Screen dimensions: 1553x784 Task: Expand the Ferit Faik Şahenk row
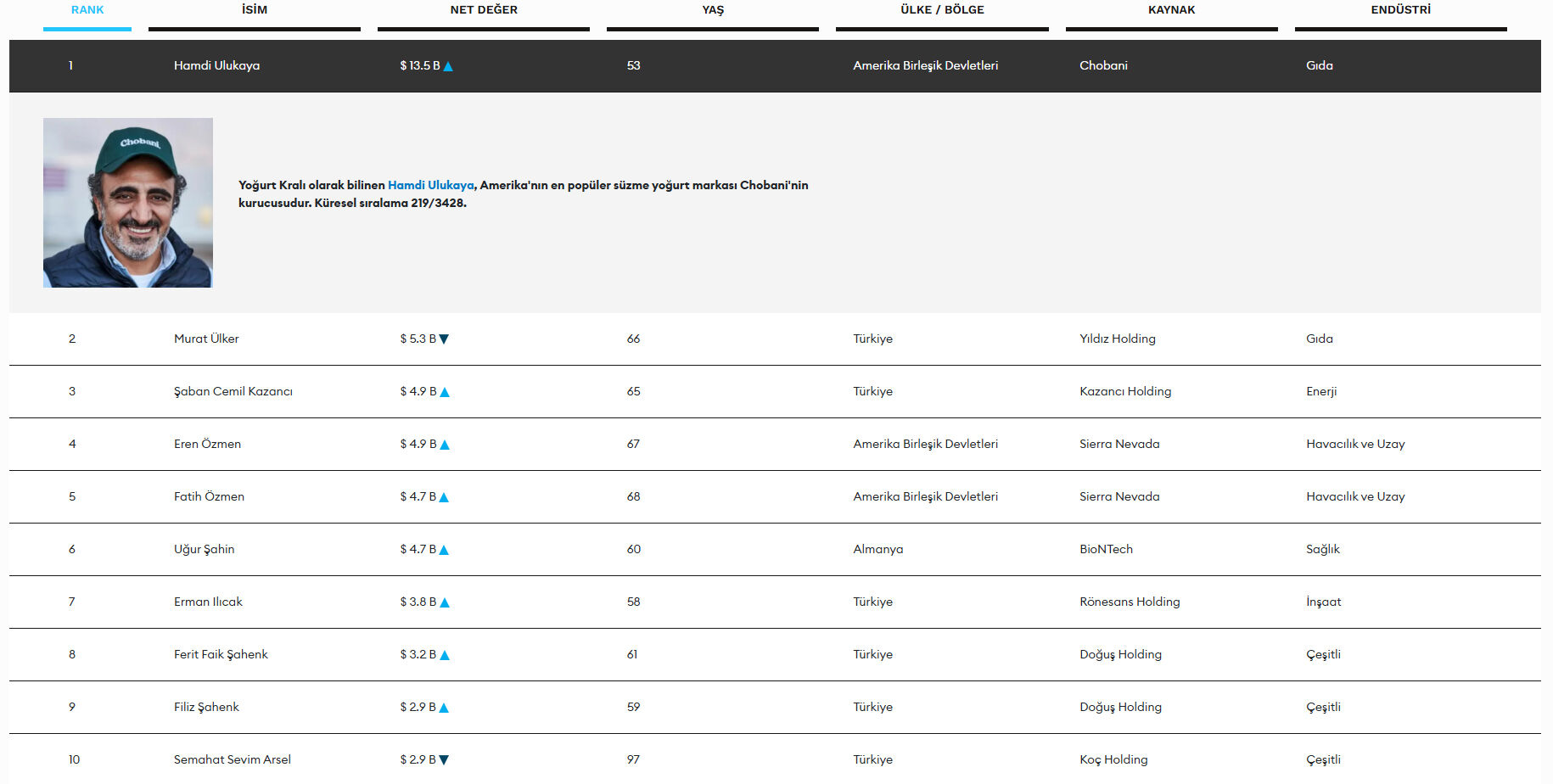click(221, 654)
